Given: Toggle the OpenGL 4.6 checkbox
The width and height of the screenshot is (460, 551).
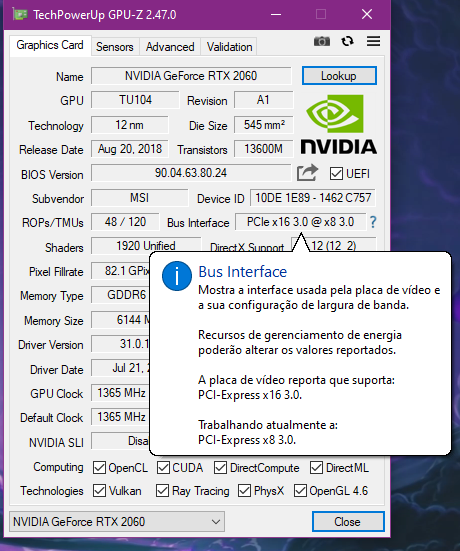Looking at the screenshot, I should click(300, 491).
